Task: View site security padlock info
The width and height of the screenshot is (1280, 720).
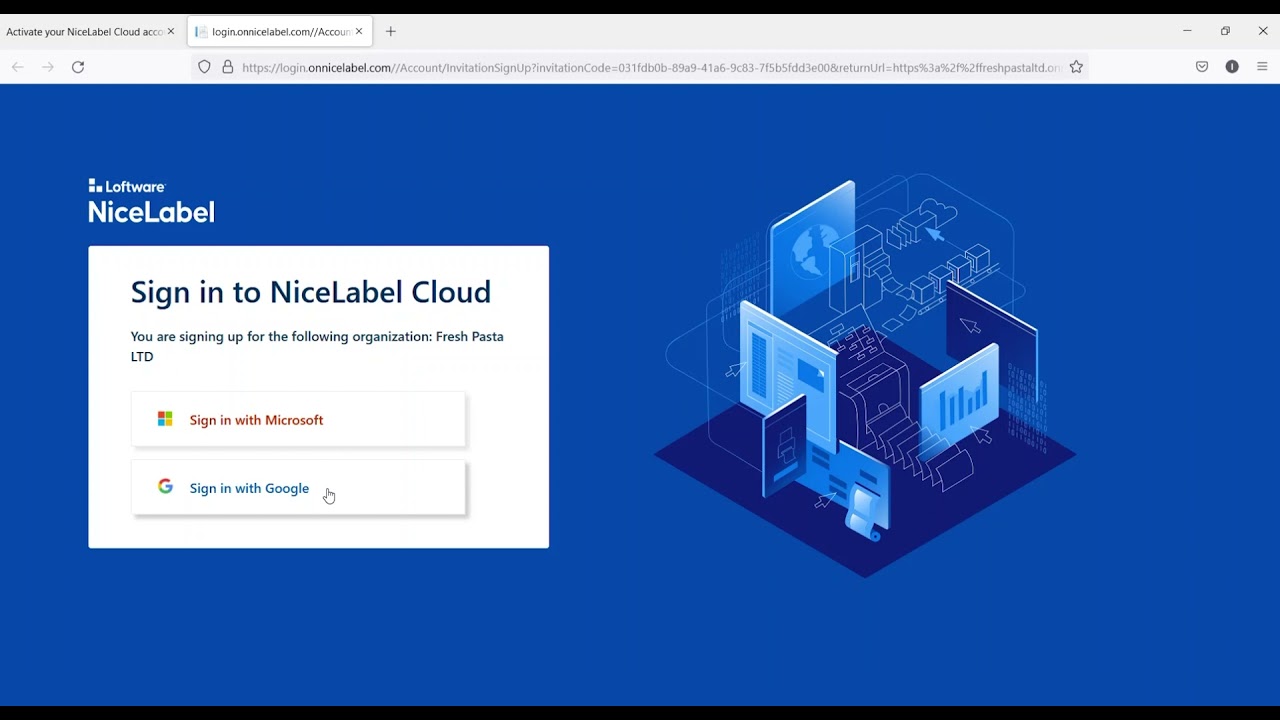Action: [x=228, y=67]
